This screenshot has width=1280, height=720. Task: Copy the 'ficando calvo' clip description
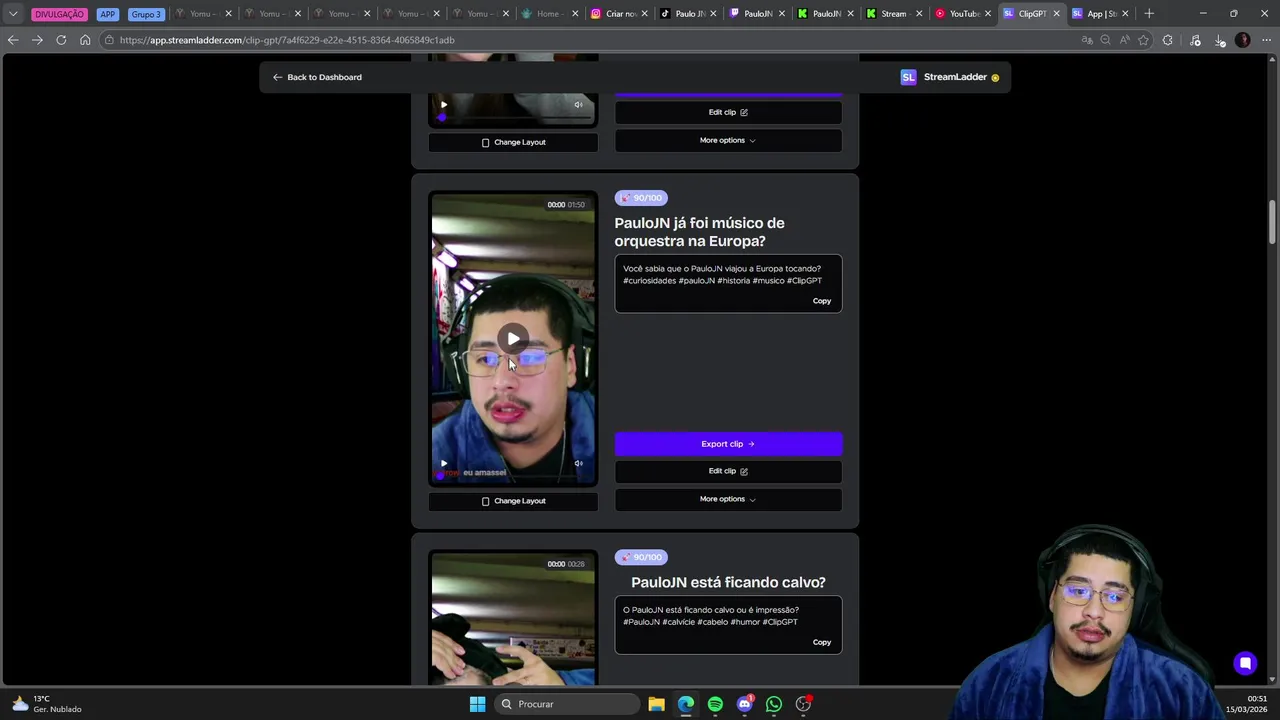821,642
